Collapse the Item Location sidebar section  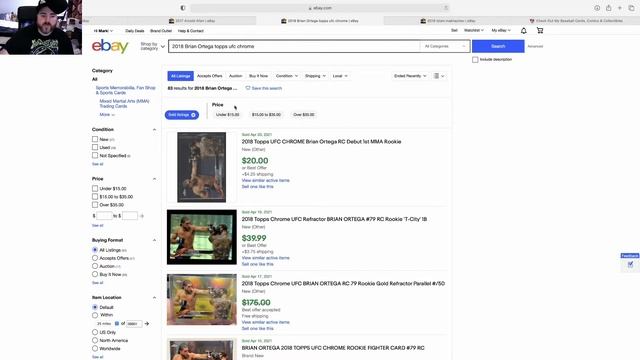154,298
